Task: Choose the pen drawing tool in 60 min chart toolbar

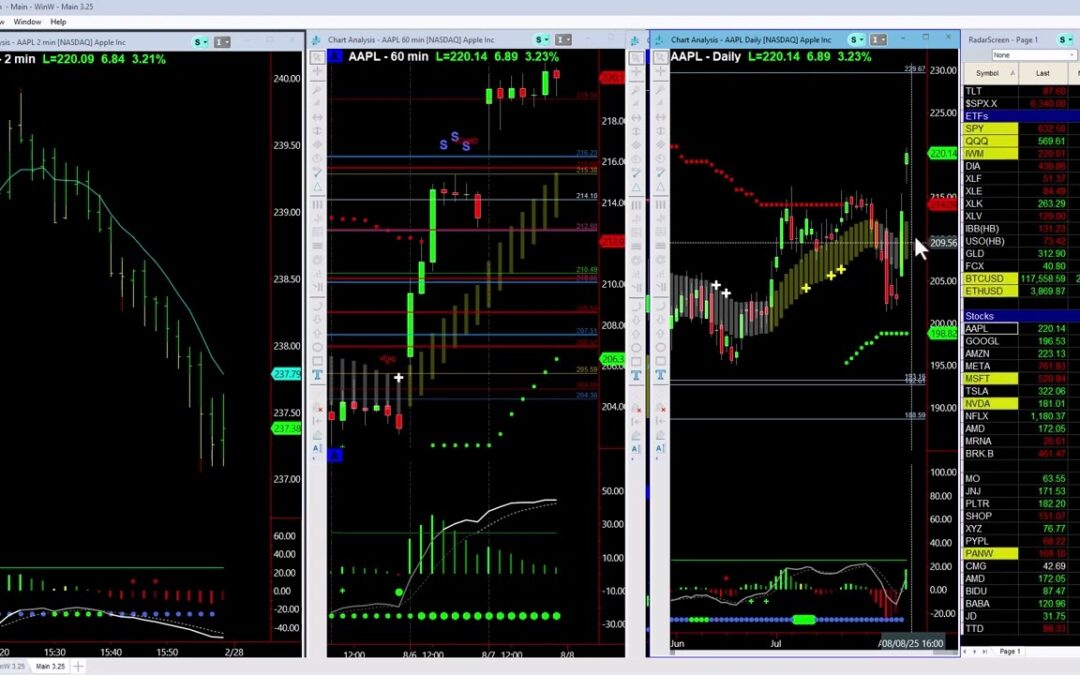Action: 318,172
